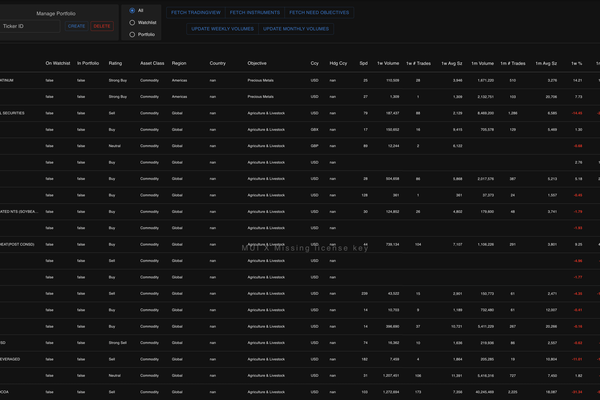Click Fetch Instruments button

pos(254,12)
